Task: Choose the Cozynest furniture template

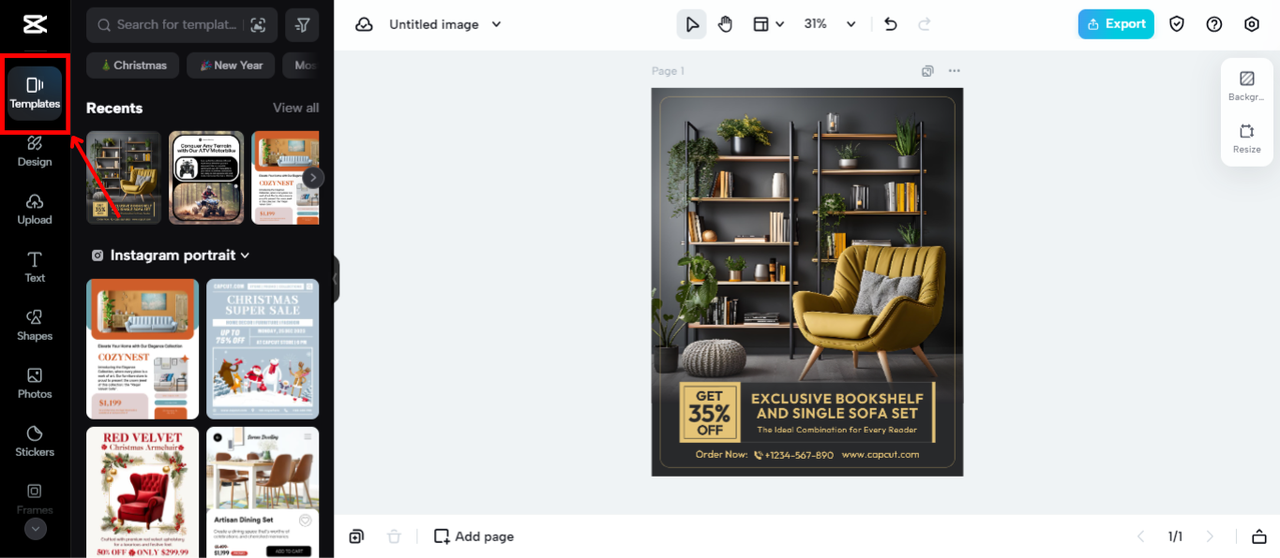Action: click(142, 349)
